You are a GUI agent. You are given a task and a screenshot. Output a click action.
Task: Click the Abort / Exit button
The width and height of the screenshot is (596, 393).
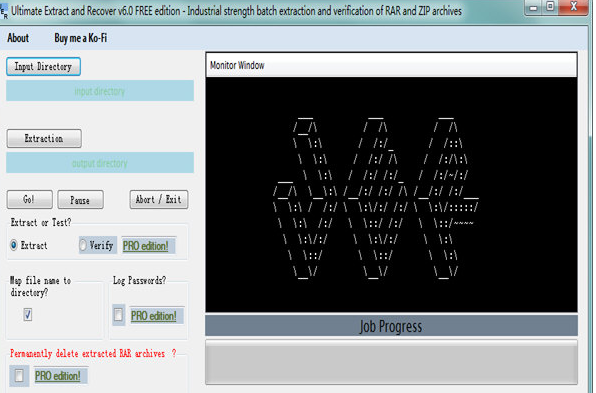tap(159, 200)
